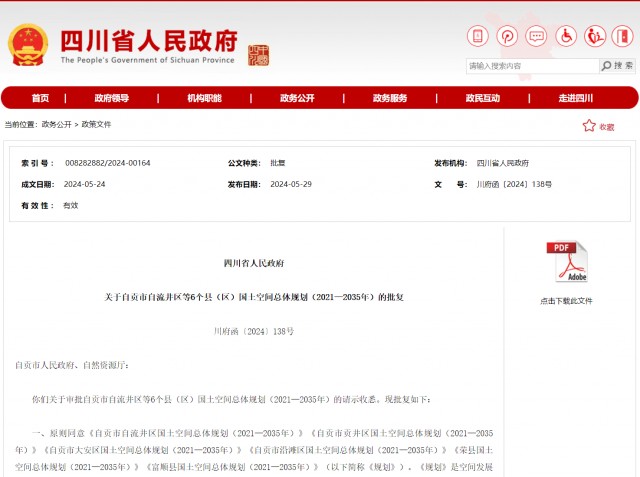640x477 pixels.
Task: Go to 首页 home in navigation bar
Action: point(40,98)
